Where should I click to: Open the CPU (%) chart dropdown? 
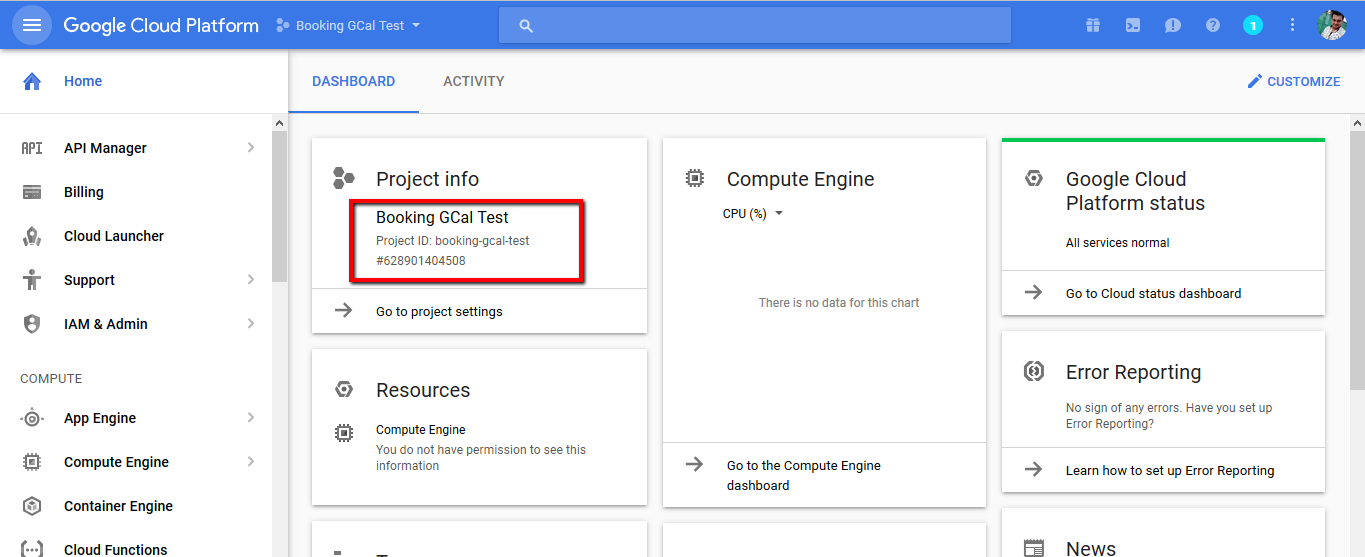[752, 213]
